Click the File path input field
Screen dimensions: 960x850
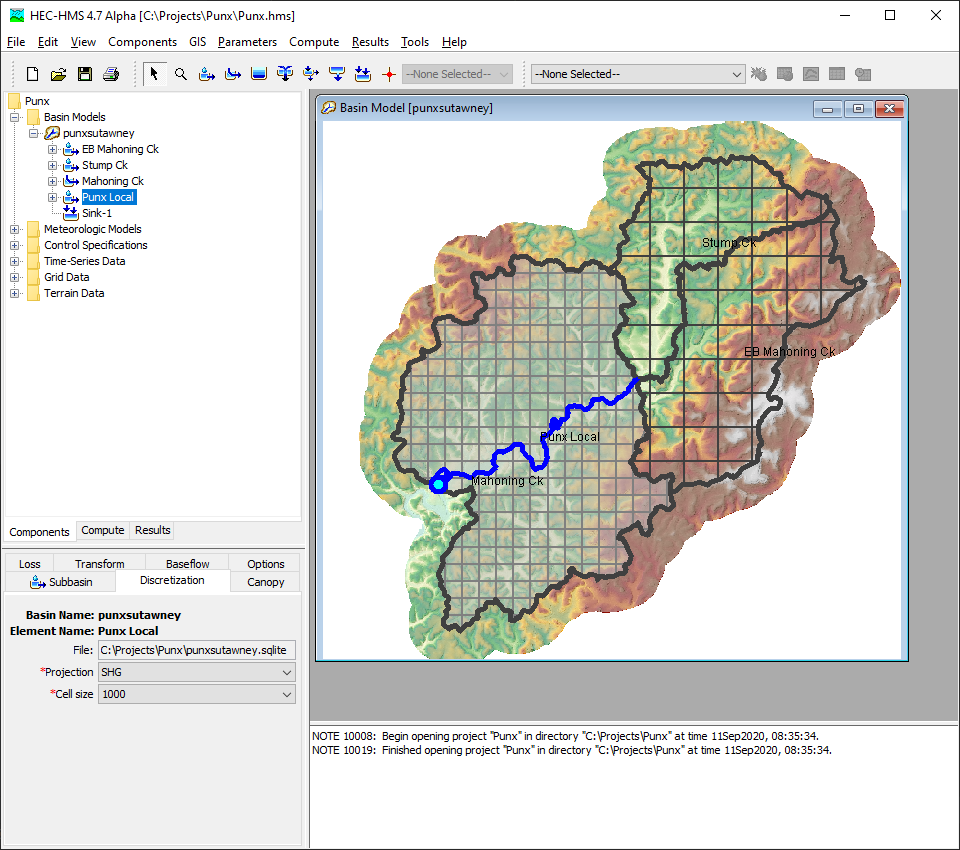coord(197,650)
